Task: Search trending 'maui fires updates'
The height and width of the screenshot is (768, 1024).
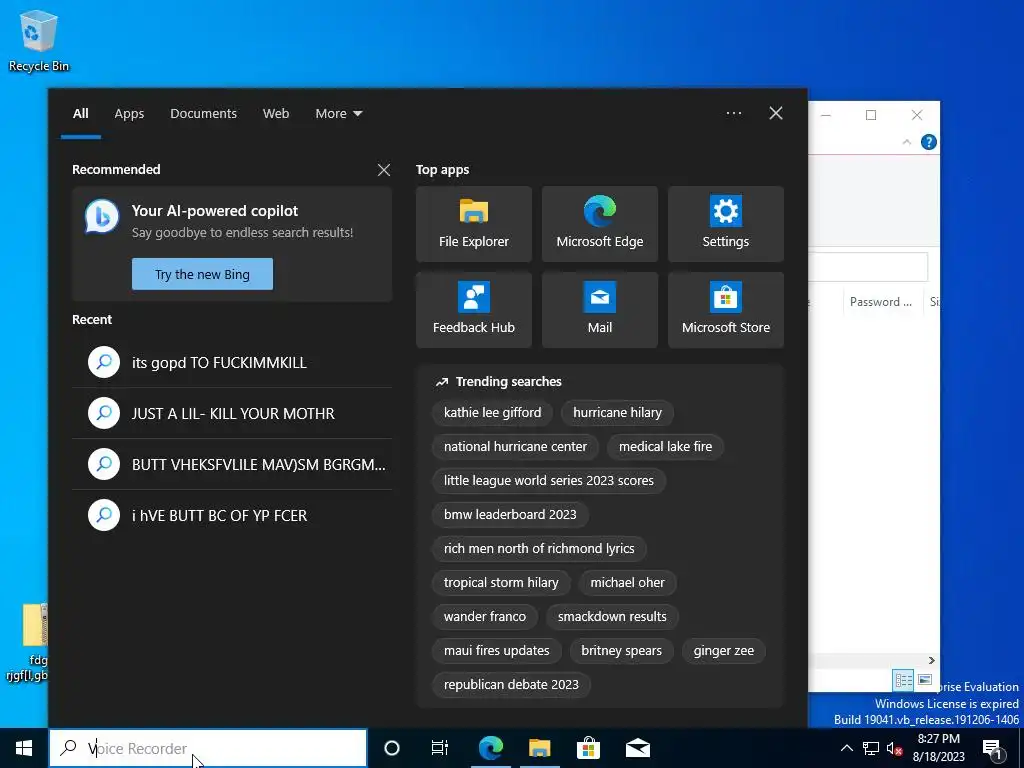Action: coord(496,650)
